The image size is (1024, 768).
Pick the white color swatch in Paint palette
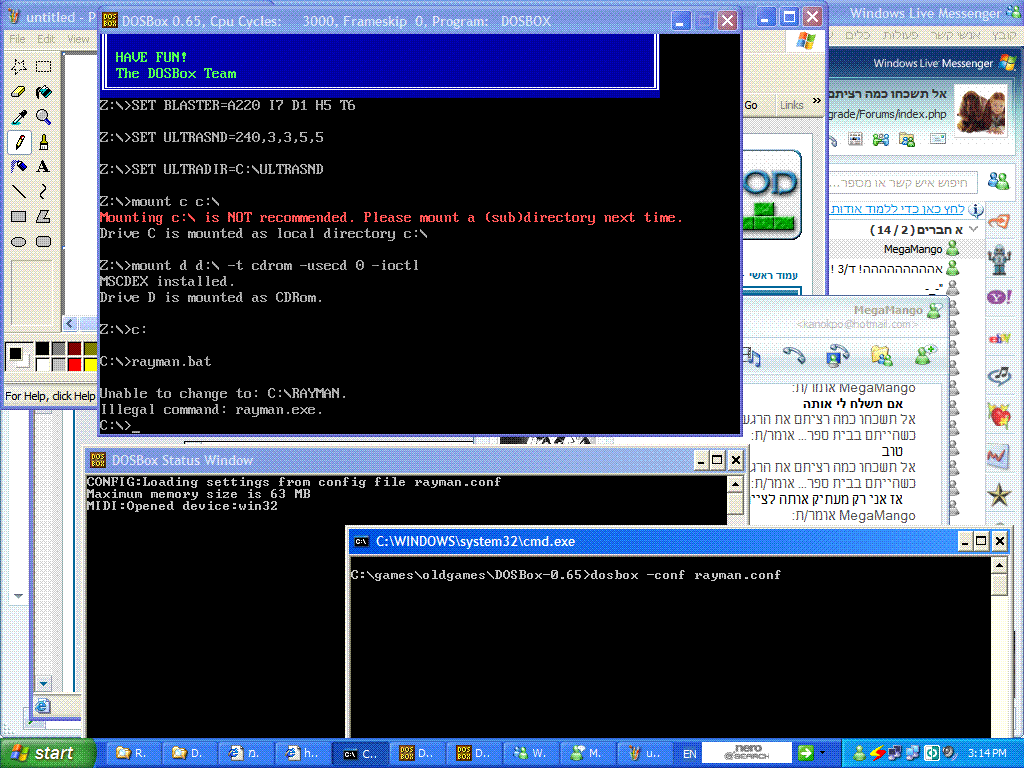(x=42, y=364)
